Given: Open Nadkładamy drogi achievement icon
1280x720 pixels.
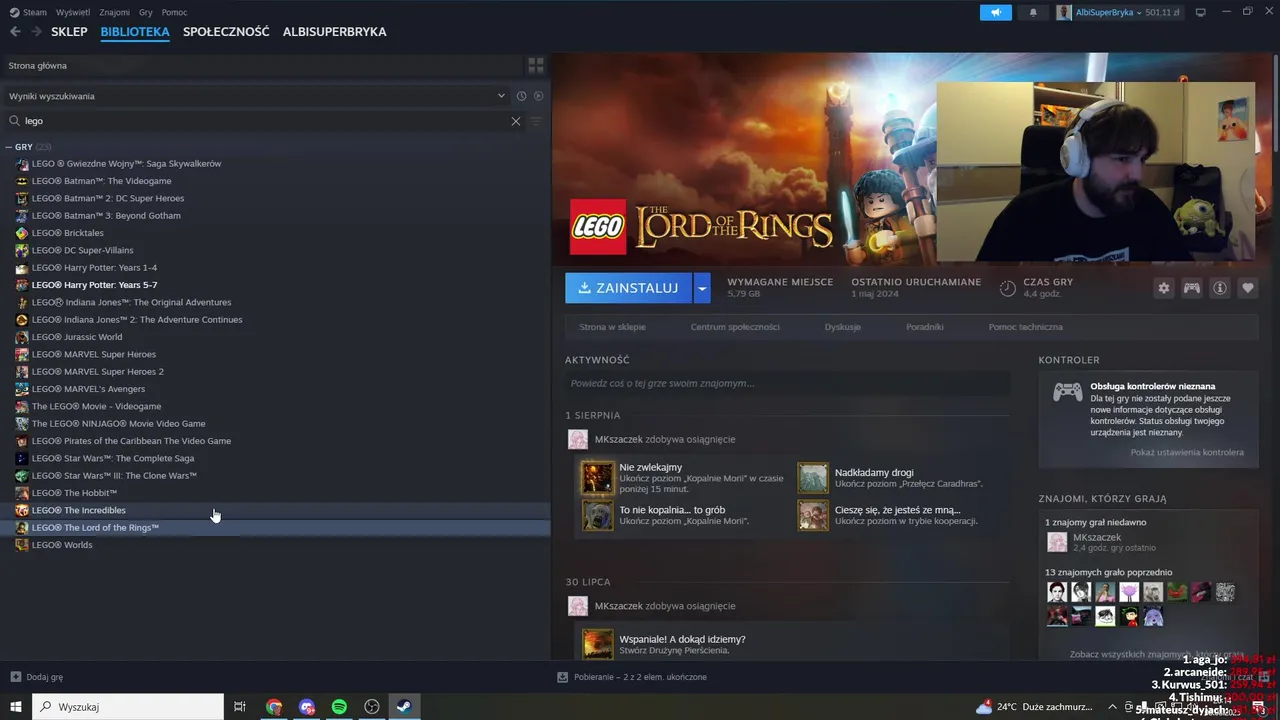Looking at the screenshot, I should 813,478.
